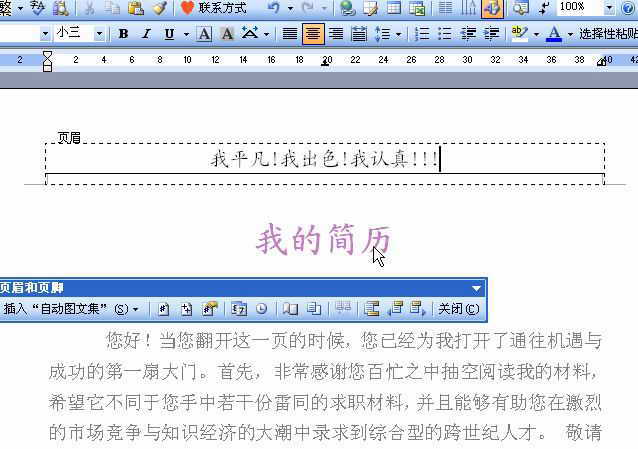Click the 选择性粘贴 toolbar item

[x=607, y=34]
